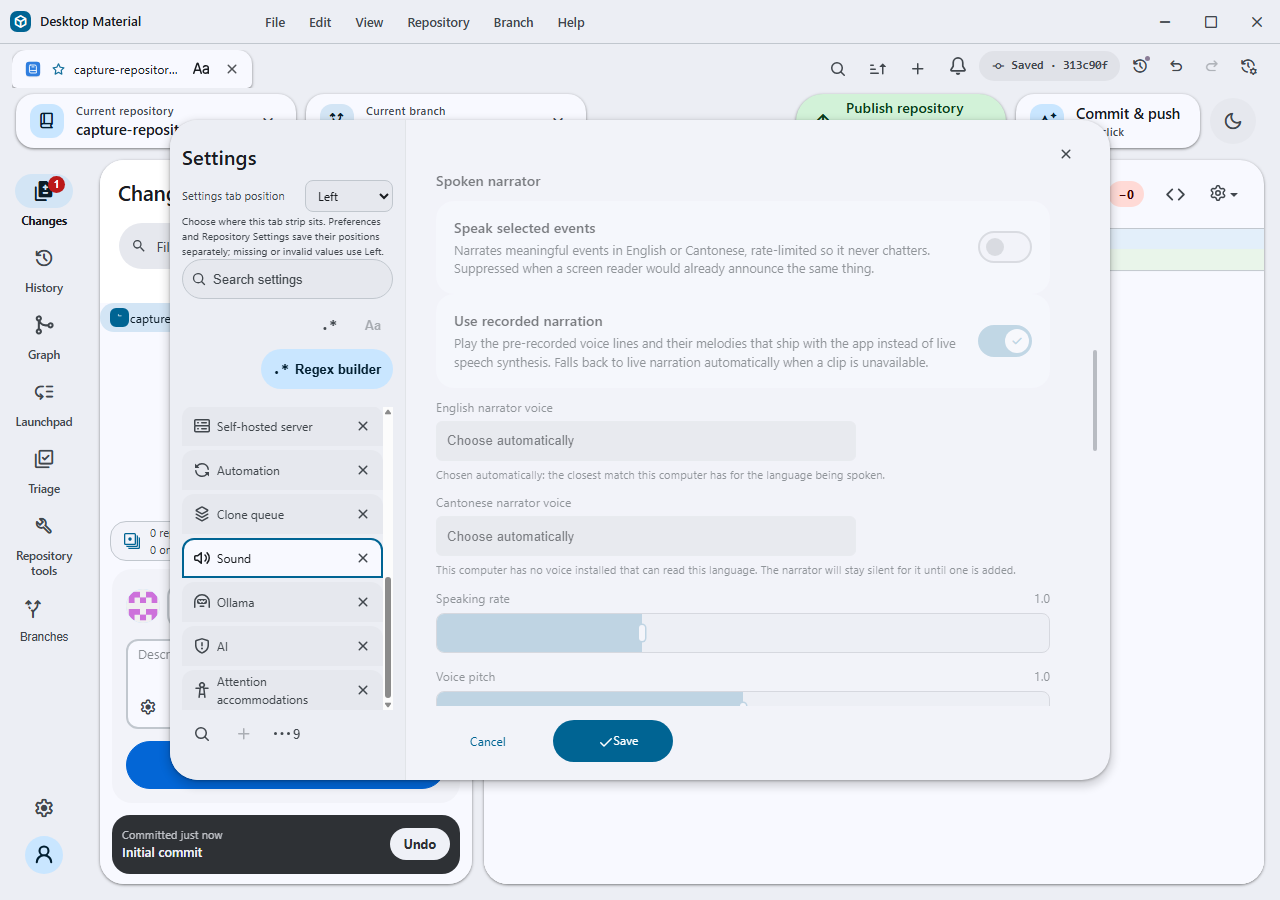Remove Sound tab from settings list

point(363,558)
